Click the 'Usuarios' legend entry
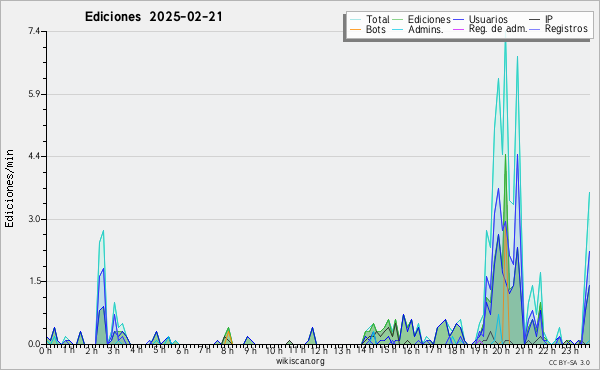600x370 pixels. (x=488, y=19)
